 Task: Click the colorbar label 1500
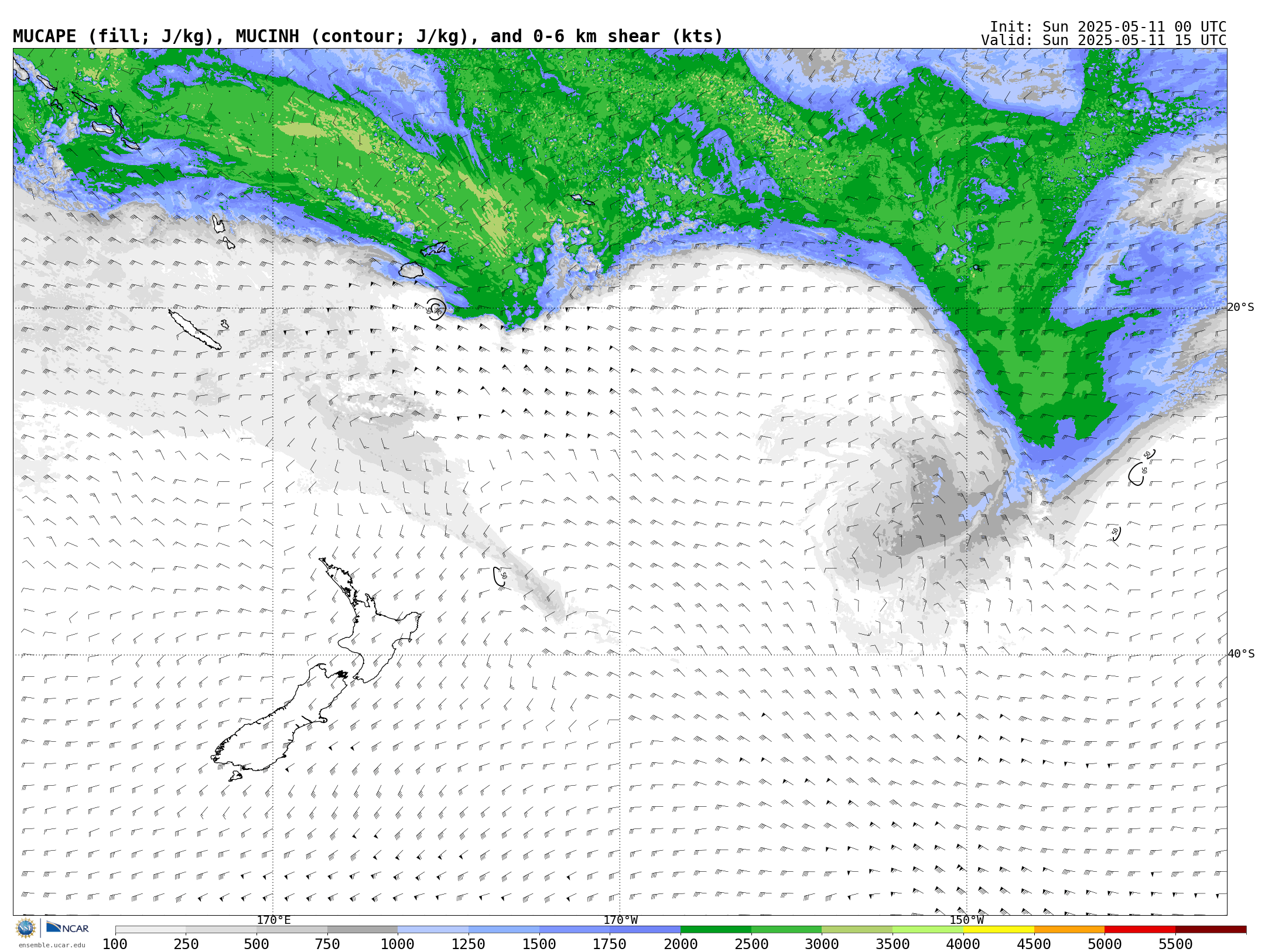point(539,944)
